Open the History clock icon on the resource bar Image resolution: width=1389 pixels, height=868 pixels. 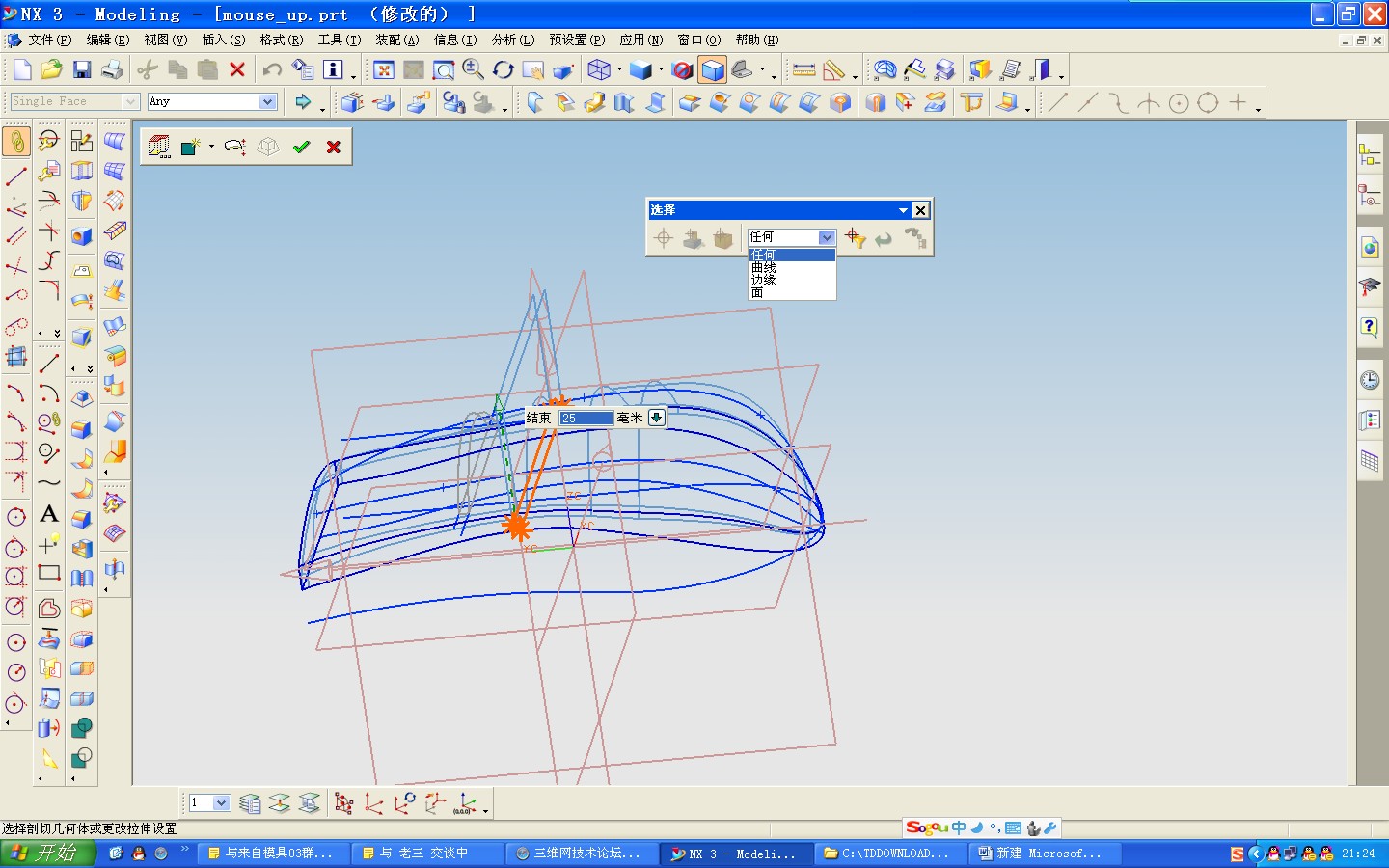(1370, 380)
